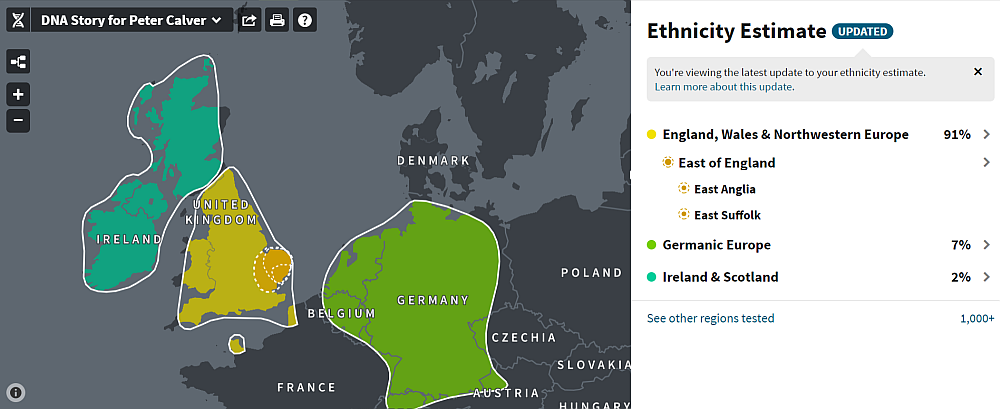Open the share icon in toolbar
Viewport: 1000px width, 409px height.
[x=249, y=20]
